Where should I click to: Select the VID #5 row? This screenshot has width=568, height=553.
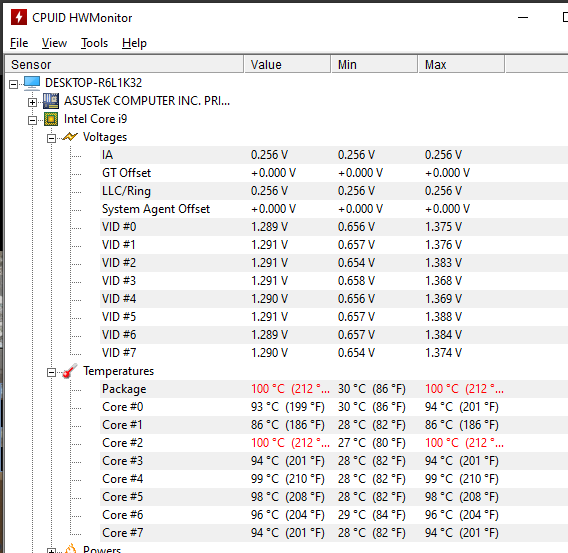333,317
